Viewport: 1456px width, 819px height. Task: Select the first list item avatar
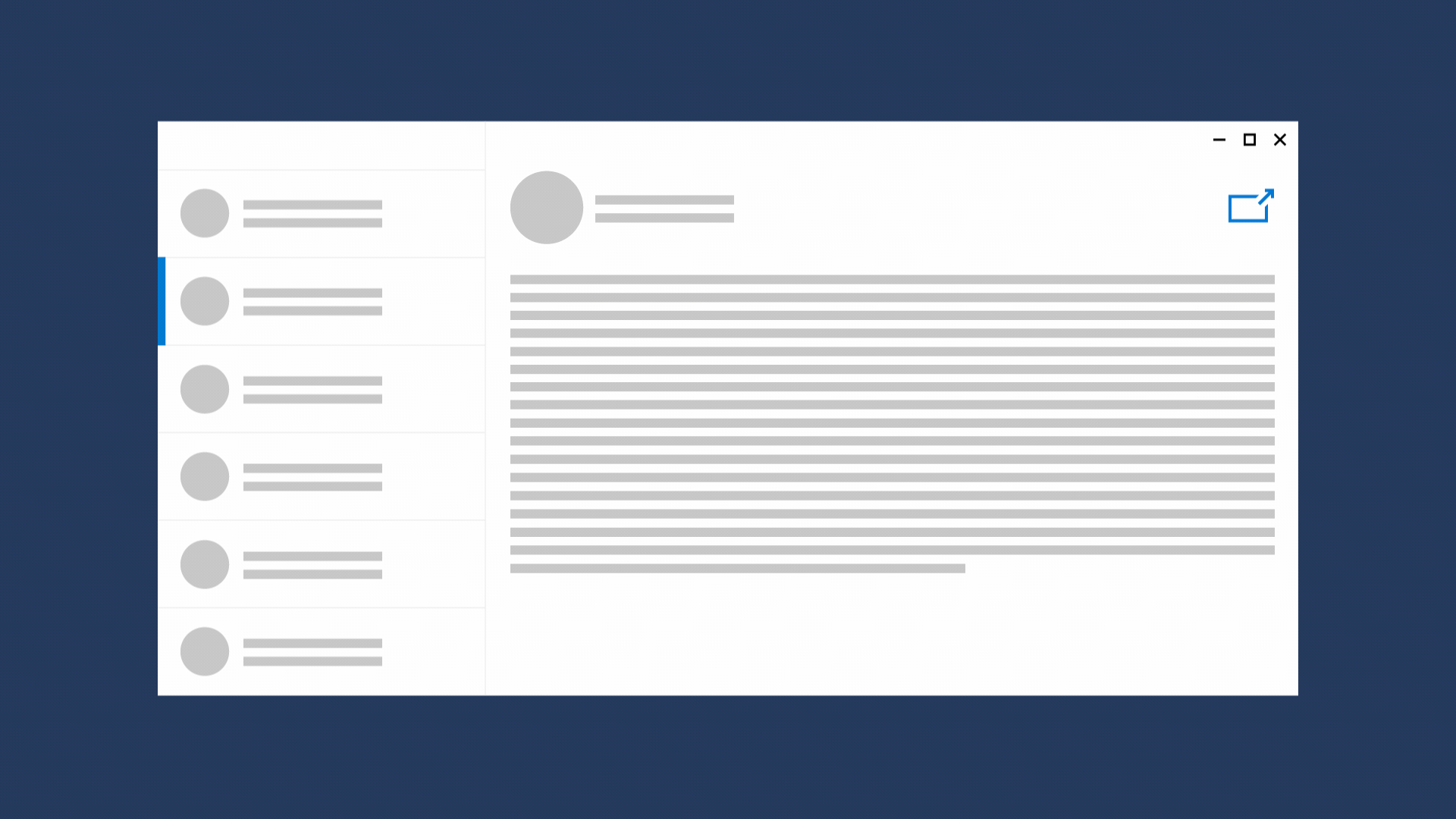(205, 212)
